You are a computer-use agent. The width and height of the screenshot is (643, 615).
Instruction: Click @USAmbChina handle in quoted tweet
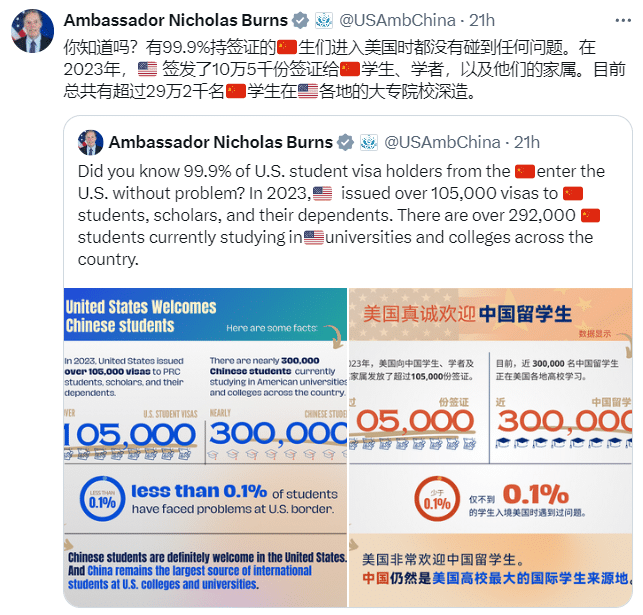pyautogui.click(x=442, y=142)
